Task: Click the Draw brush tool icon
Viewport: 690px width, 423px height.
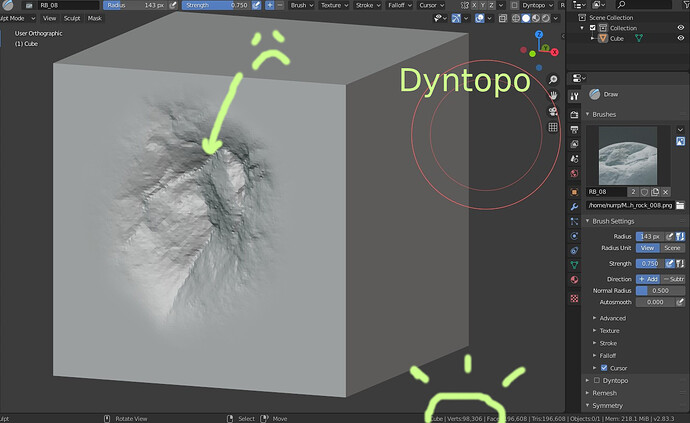Action: (595, 94)
